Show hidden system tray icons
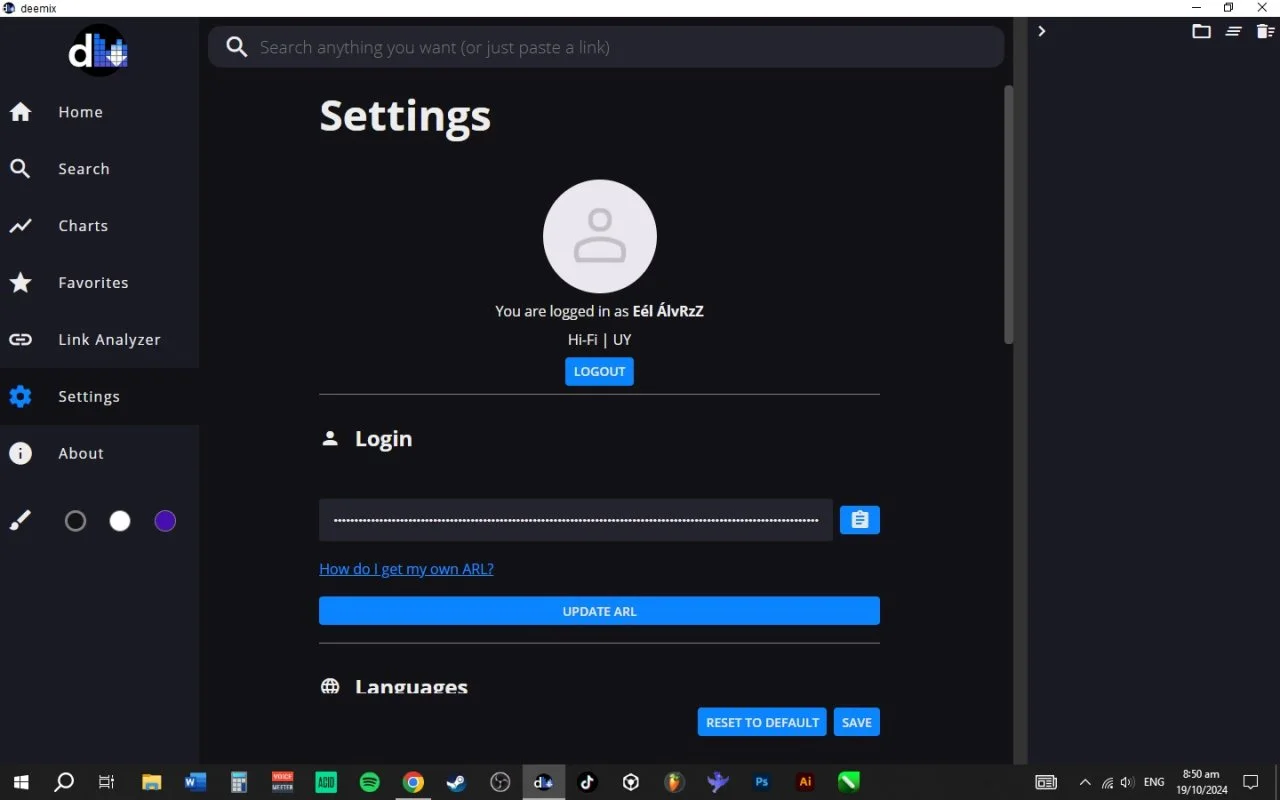 coord(1085,782)
